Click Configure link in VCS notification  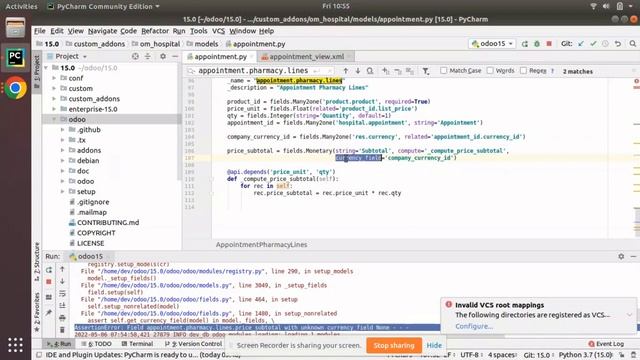pyautogui.click(x=474, y=326)
